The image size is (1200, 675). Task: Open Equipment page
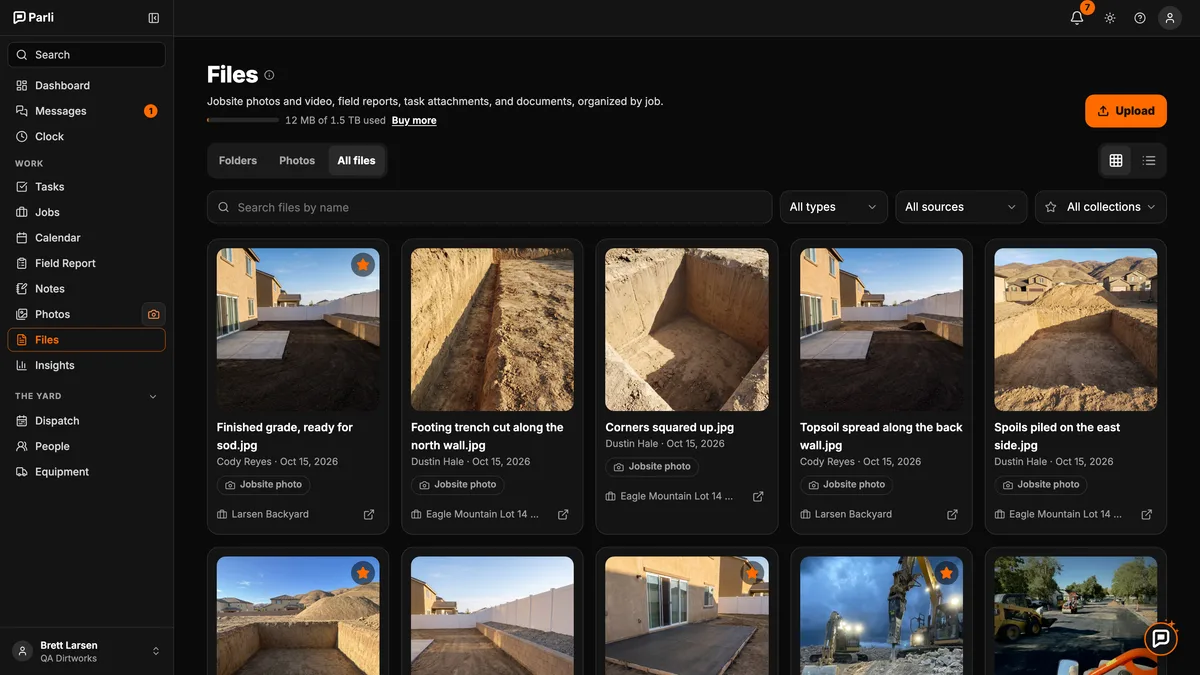point(86,472)
